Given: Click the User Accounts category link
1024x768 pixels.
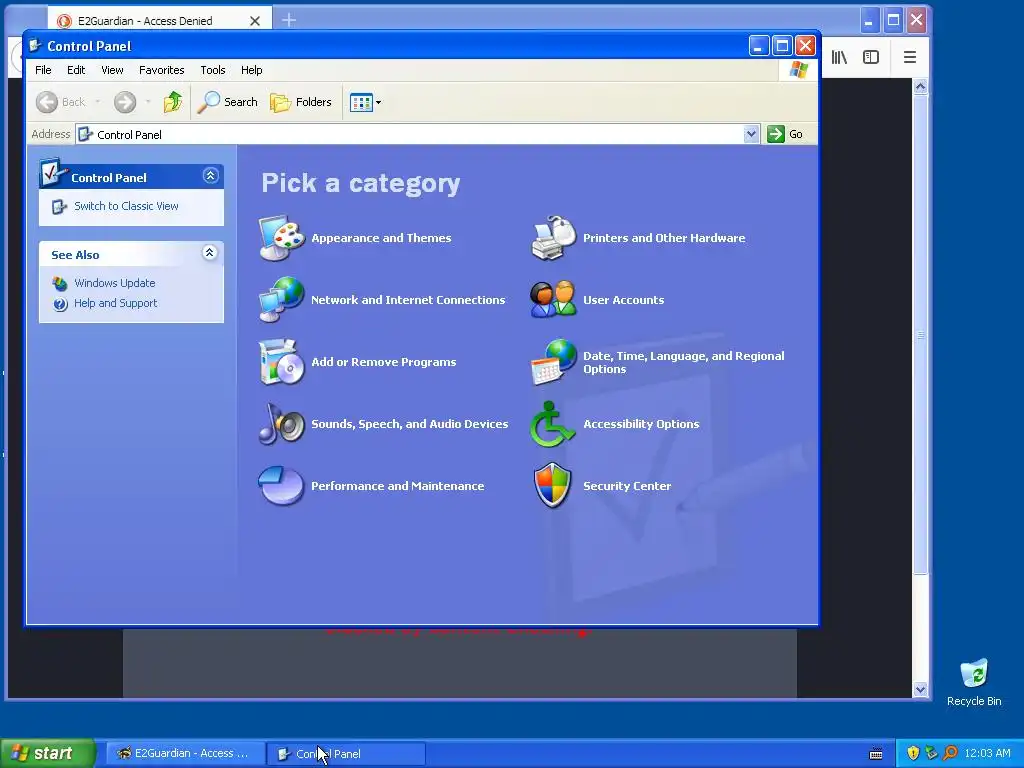Looking at the screenshot, I should [x=624, y=300].
